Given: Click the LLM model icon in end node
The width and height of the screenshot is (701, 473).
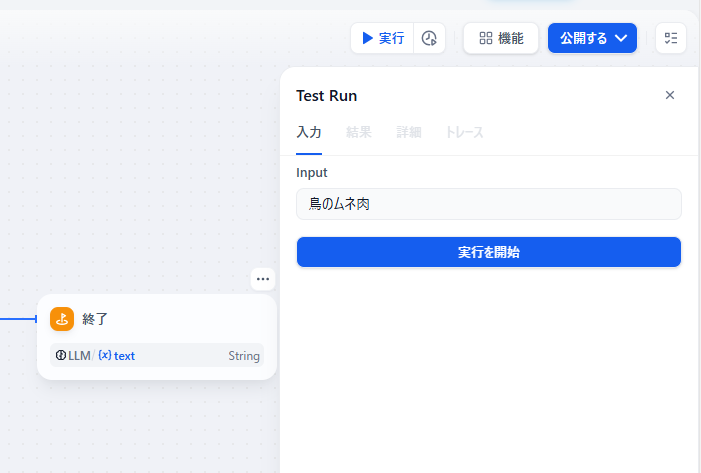Looking at the screenshot, I should point(61,355).
